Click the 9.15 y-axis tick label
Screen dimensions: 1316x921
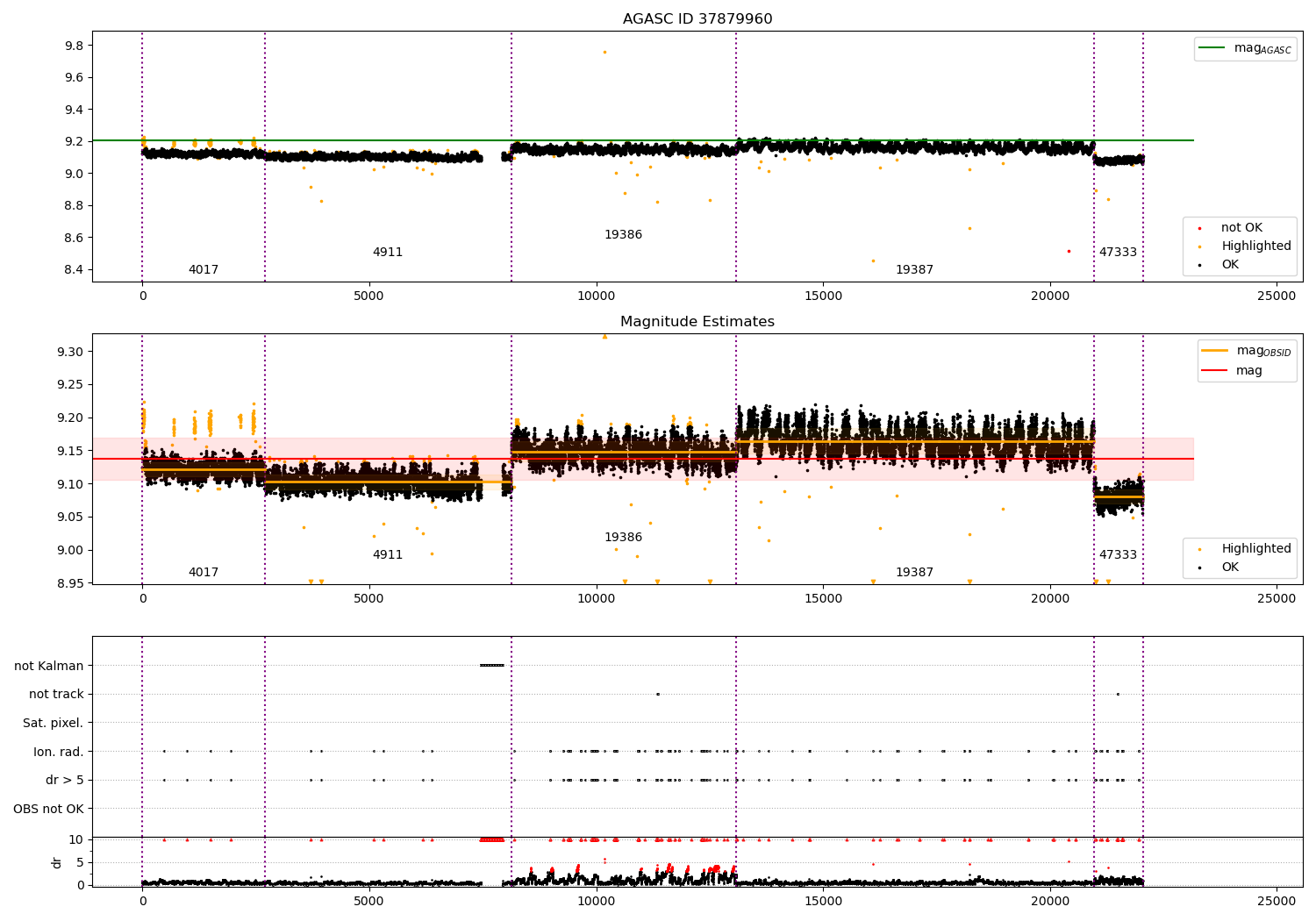[70, 451]
